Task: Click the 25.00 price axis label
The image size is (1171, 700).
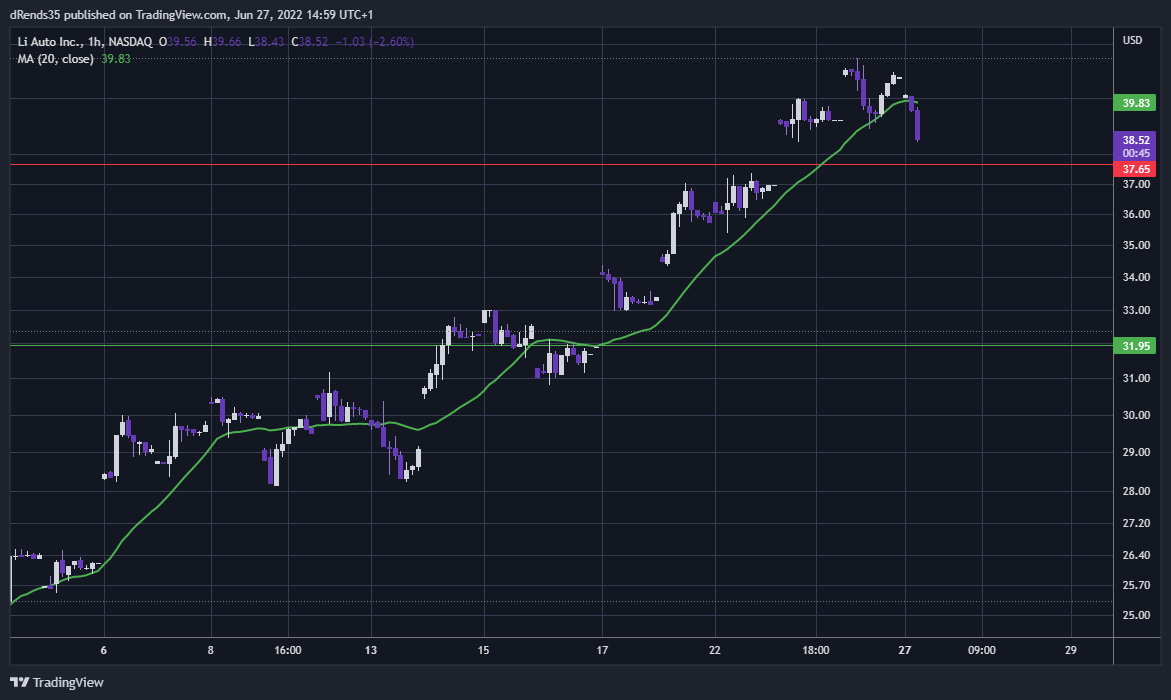Action: [1136, 615]
